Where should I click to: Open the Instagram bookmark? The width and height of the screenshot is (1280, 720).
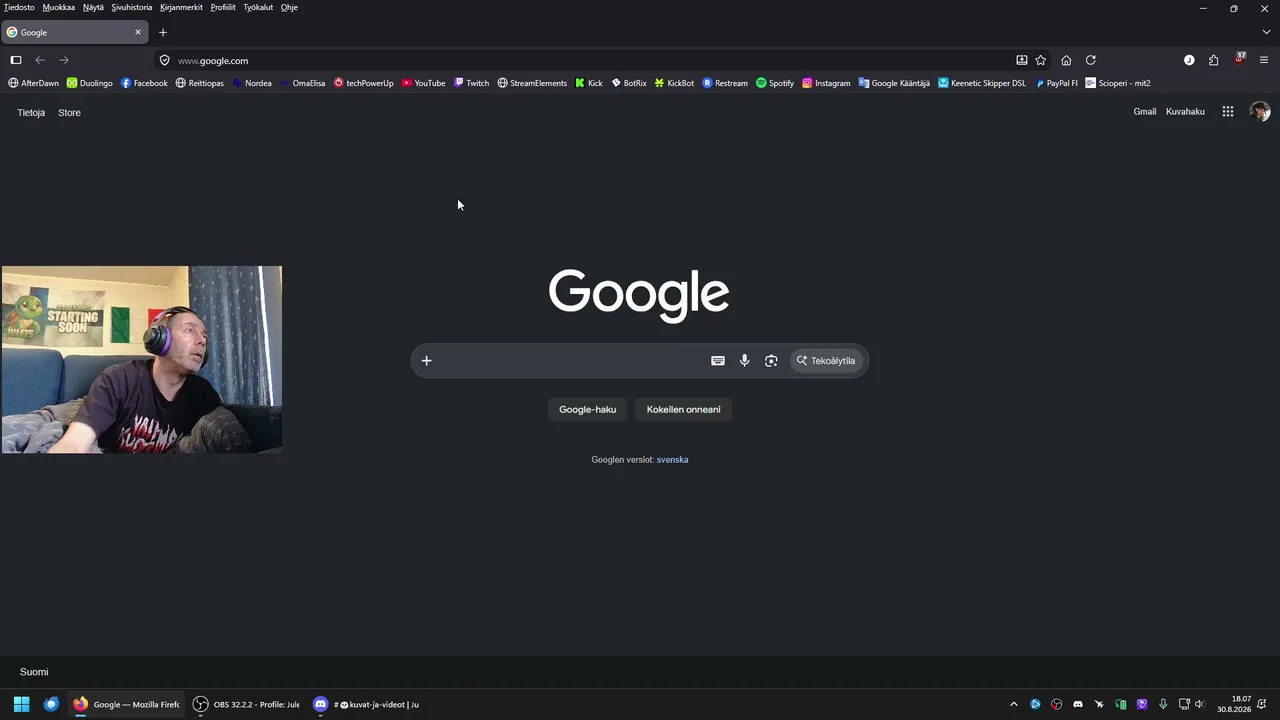coord(826,83)
